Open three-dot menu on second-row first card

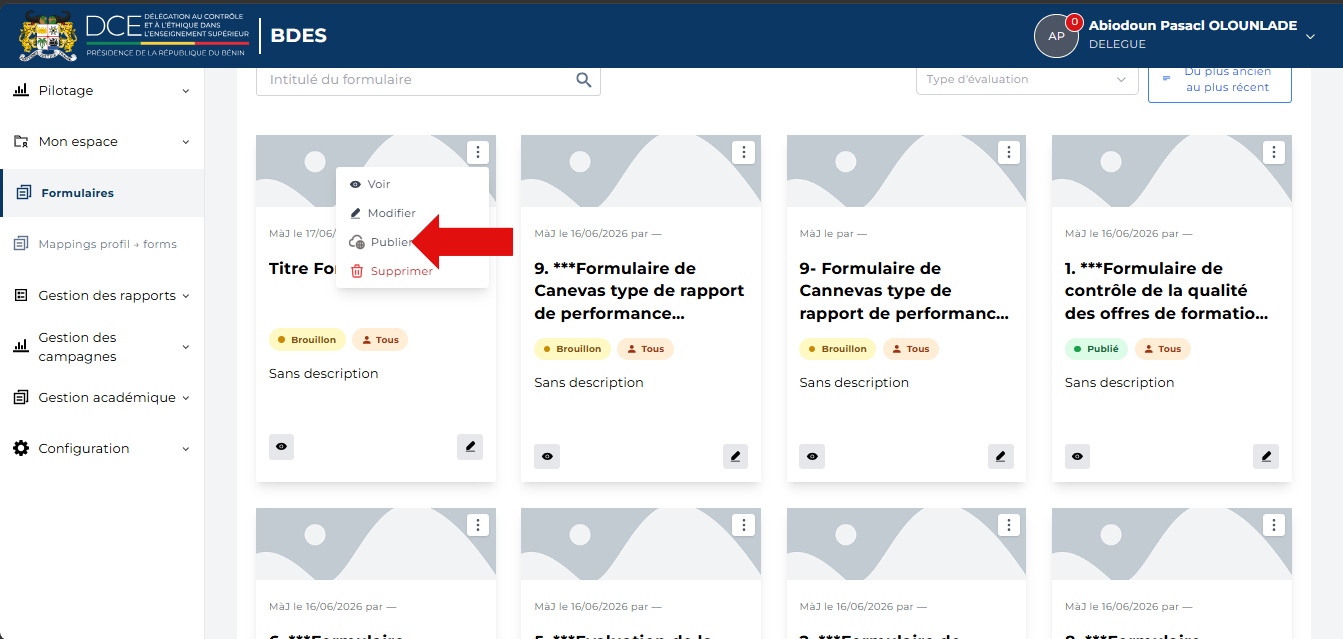pyautogui.click(x=478, y=525)
